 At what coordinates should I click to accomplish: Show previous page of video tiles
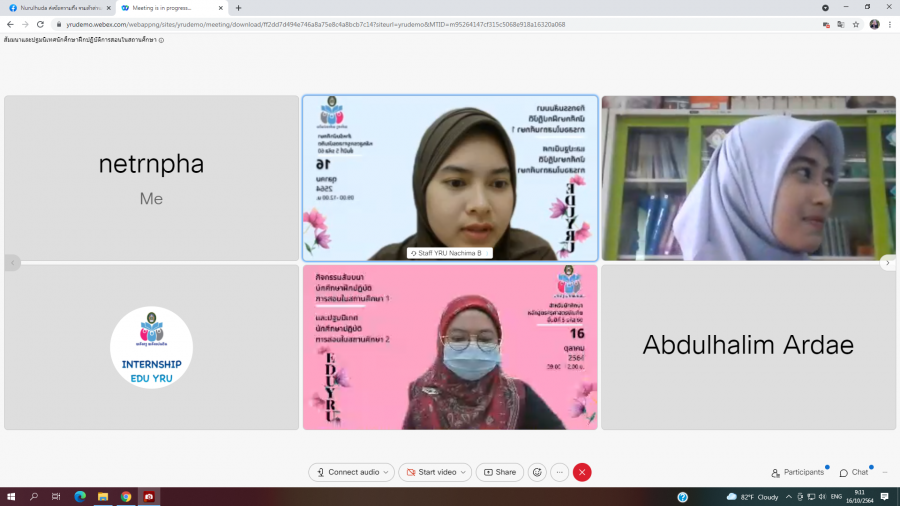(12, 263)
